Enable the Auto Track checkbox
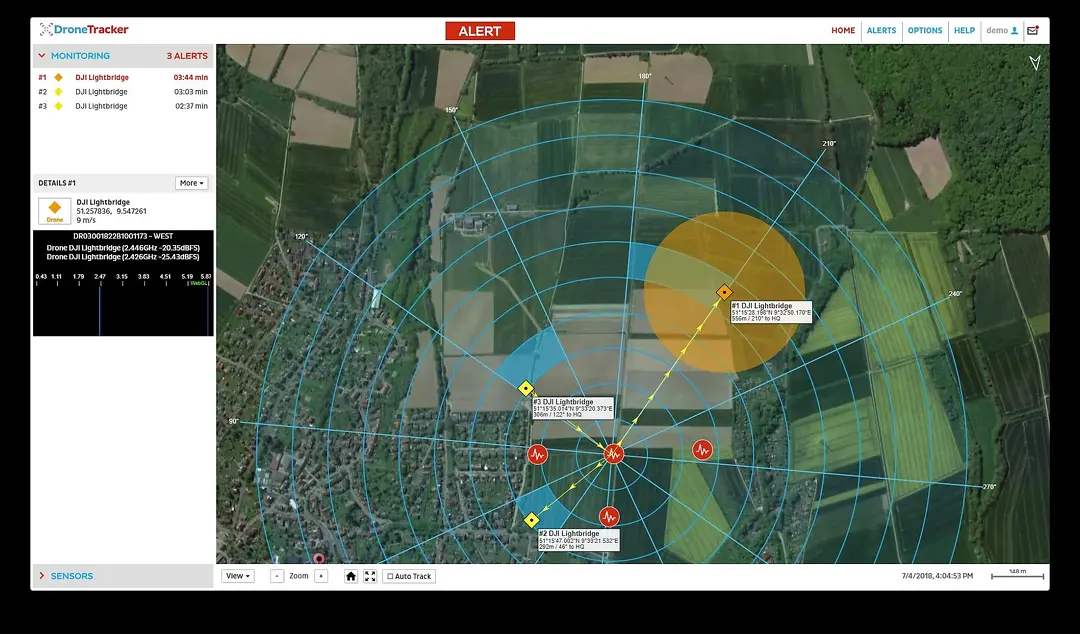The image size is (1080, 634). tap(390, 577)
